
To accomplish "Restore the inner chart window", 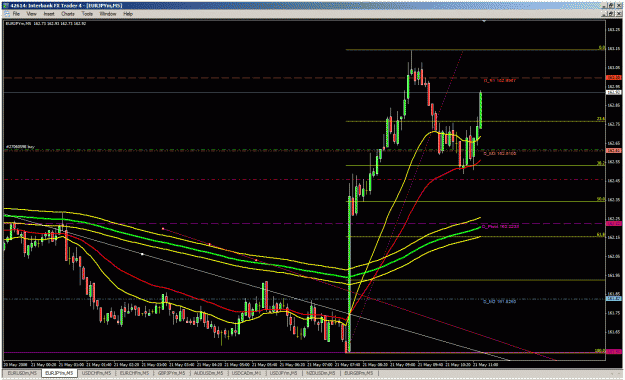I will tap(612, 14).
